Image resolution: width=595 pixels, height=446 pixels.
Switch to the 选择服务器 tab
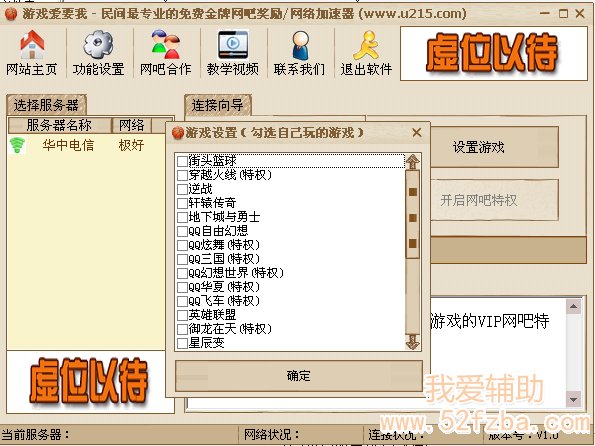[x=46, y=105]
